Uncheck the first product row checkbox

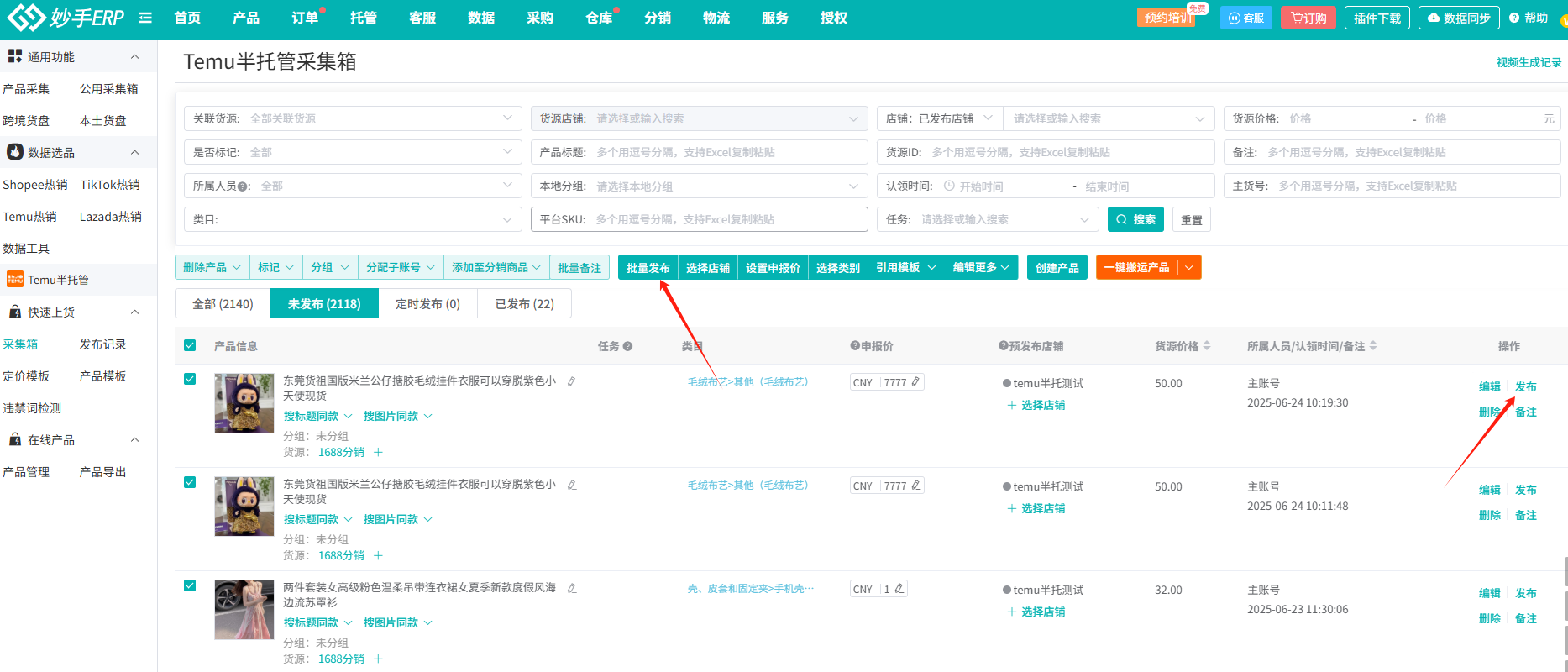190,379
